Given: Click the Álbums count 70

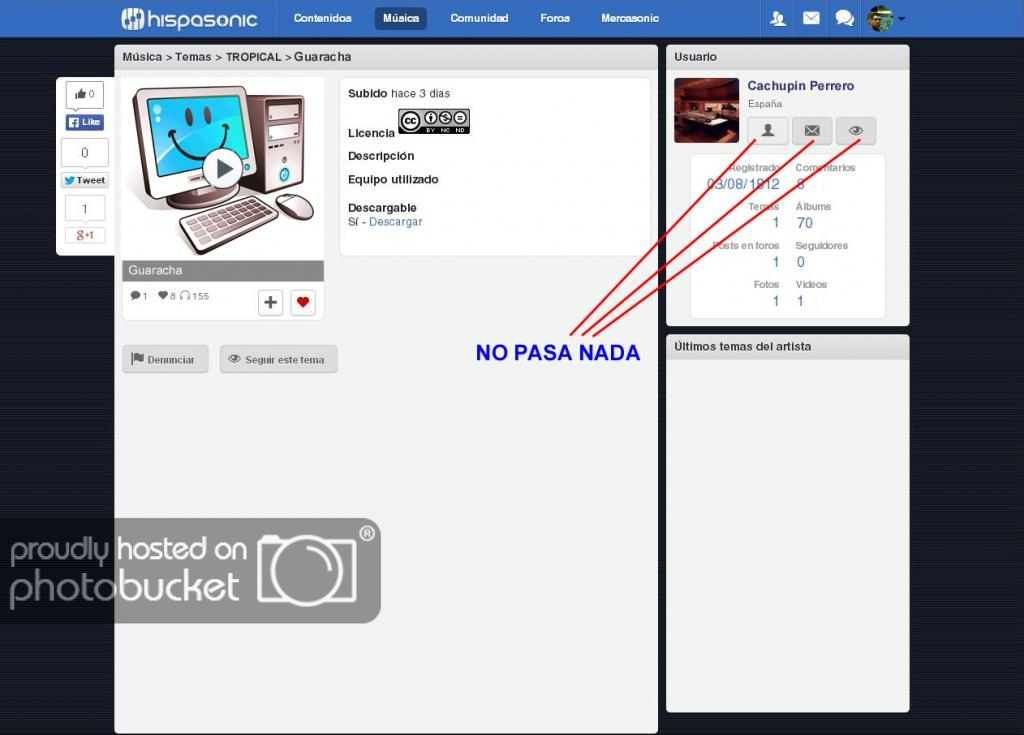Looking at the screenshot, I should 805,223.
